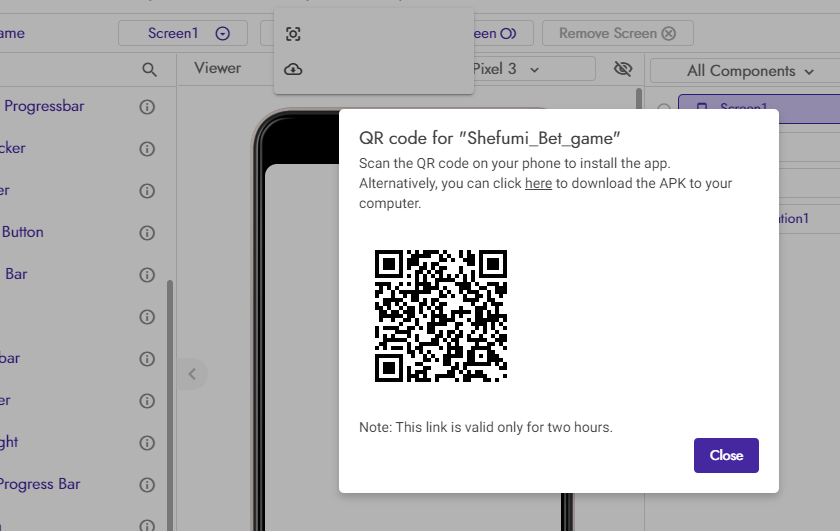Close the QR code dialog
840x531 pixels.
726,455
